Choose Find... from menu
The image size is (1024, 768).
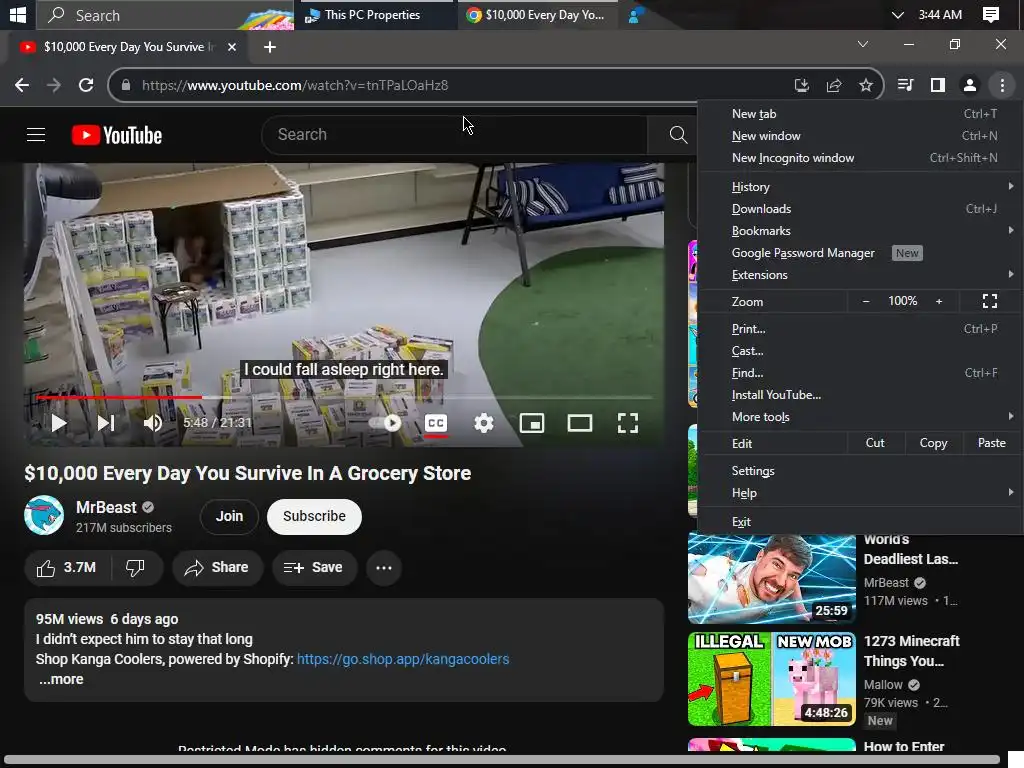click(858, 373)
